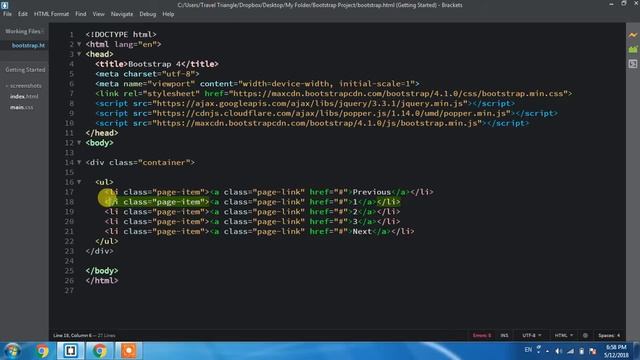Expand the screenshots folder
The height and width of the screenshot is (360, 640).
24,86
